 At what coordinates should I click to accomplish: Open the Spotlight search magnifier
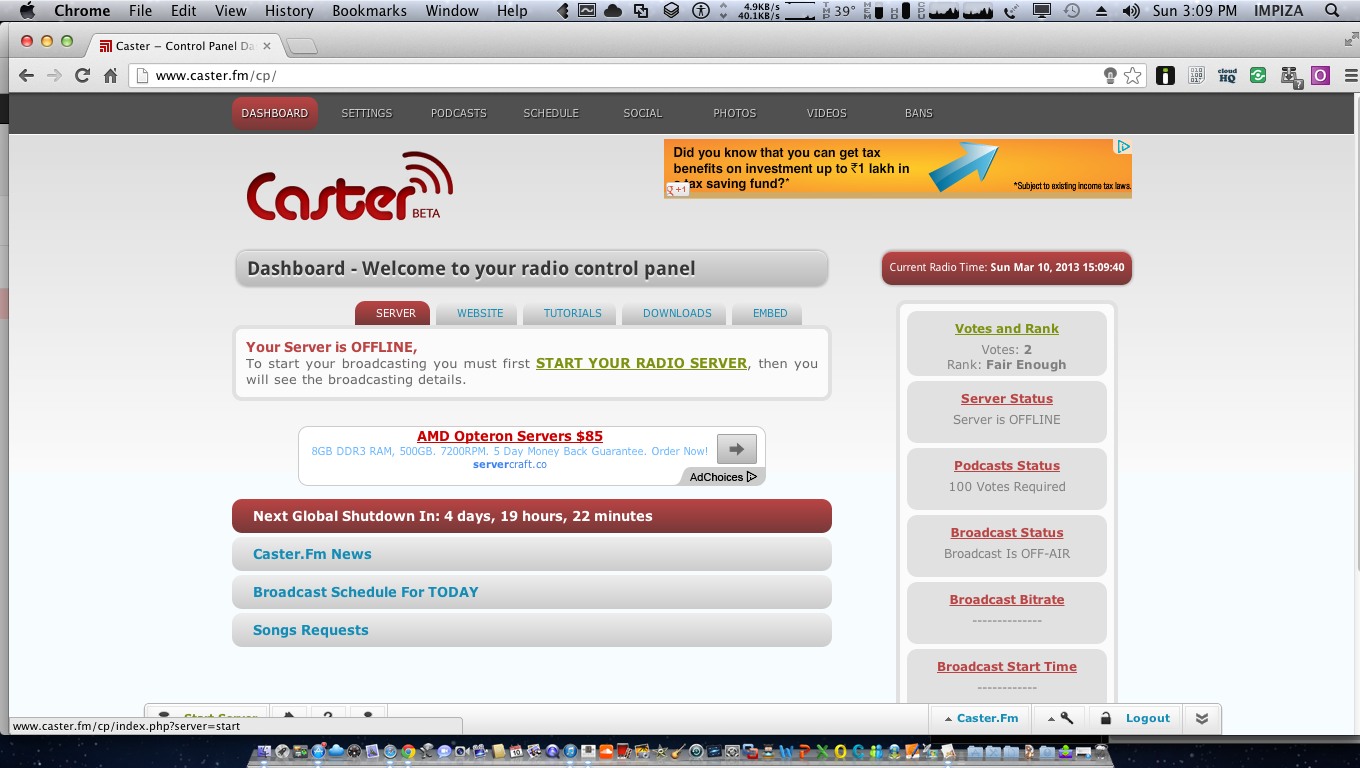(1331, 11)
